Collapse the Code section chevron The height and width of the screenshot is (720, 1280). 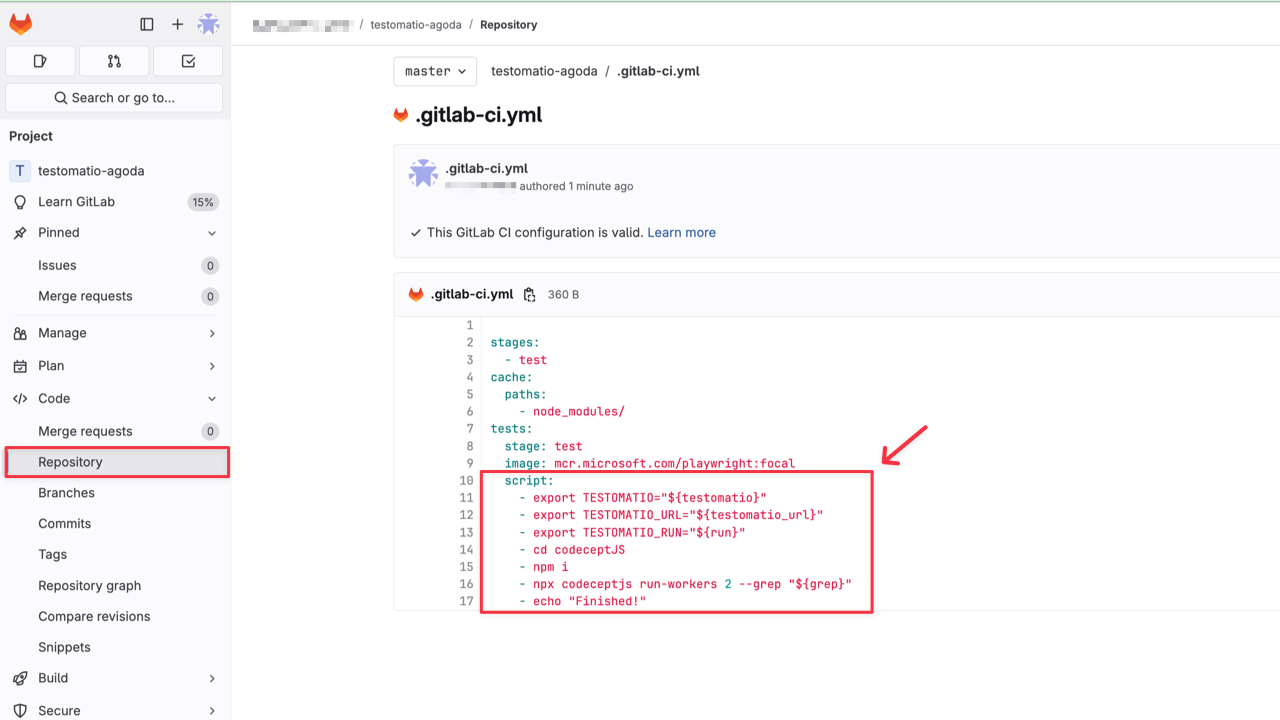pyautogui.click(x=211, y=398)
